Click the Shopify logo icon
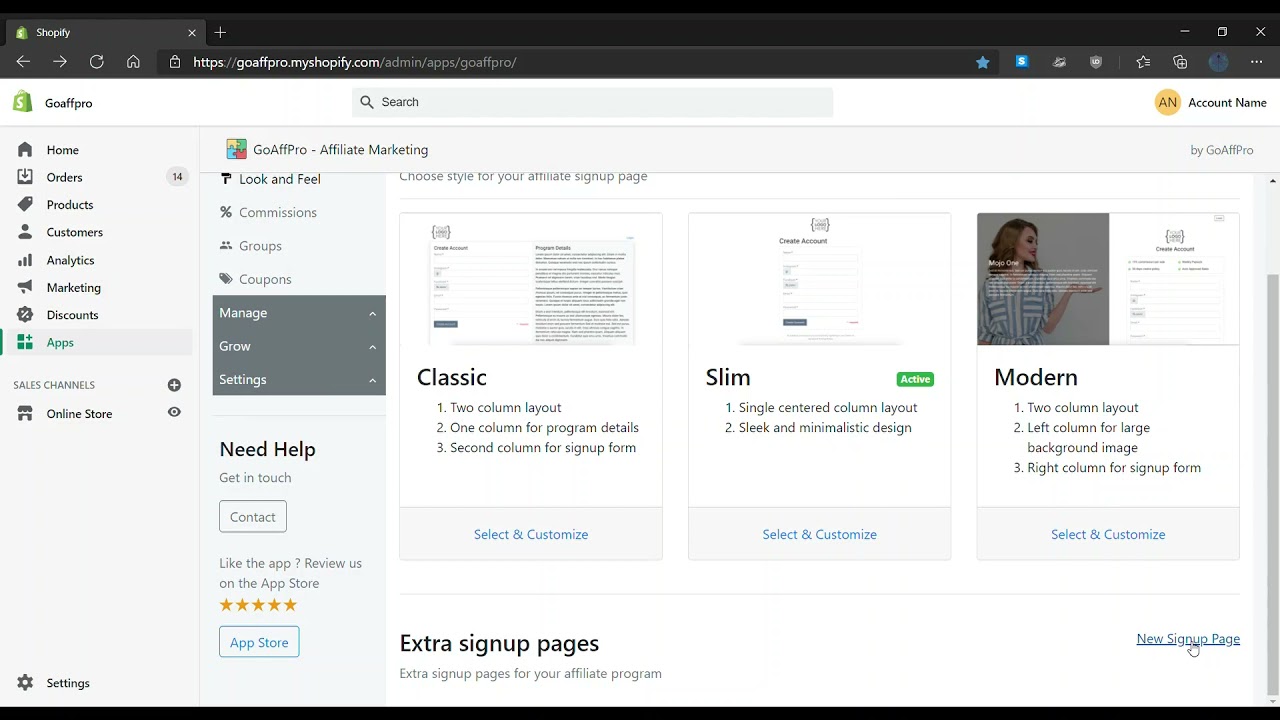This screenshot has width=1280, height=720. click(x=23, y=102)
